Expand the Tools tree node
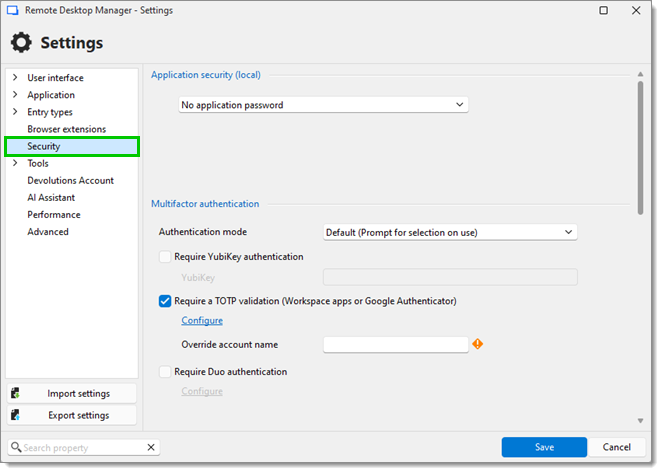Image resolution: width=662 pixels, height=473 pixels. tap(15, 163)
